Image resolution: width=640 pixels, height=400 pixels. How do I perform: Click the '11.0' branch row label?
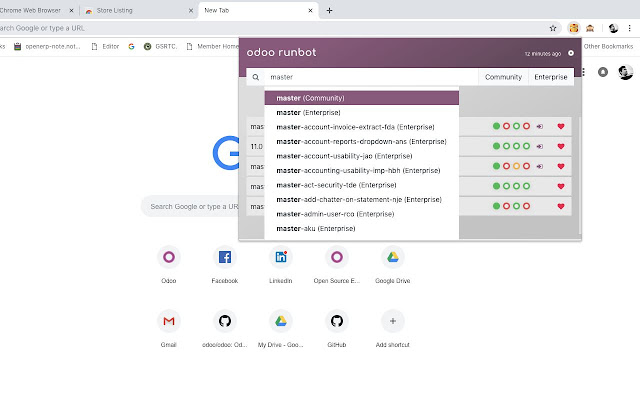pyautogui.click(x=257, y=146)
